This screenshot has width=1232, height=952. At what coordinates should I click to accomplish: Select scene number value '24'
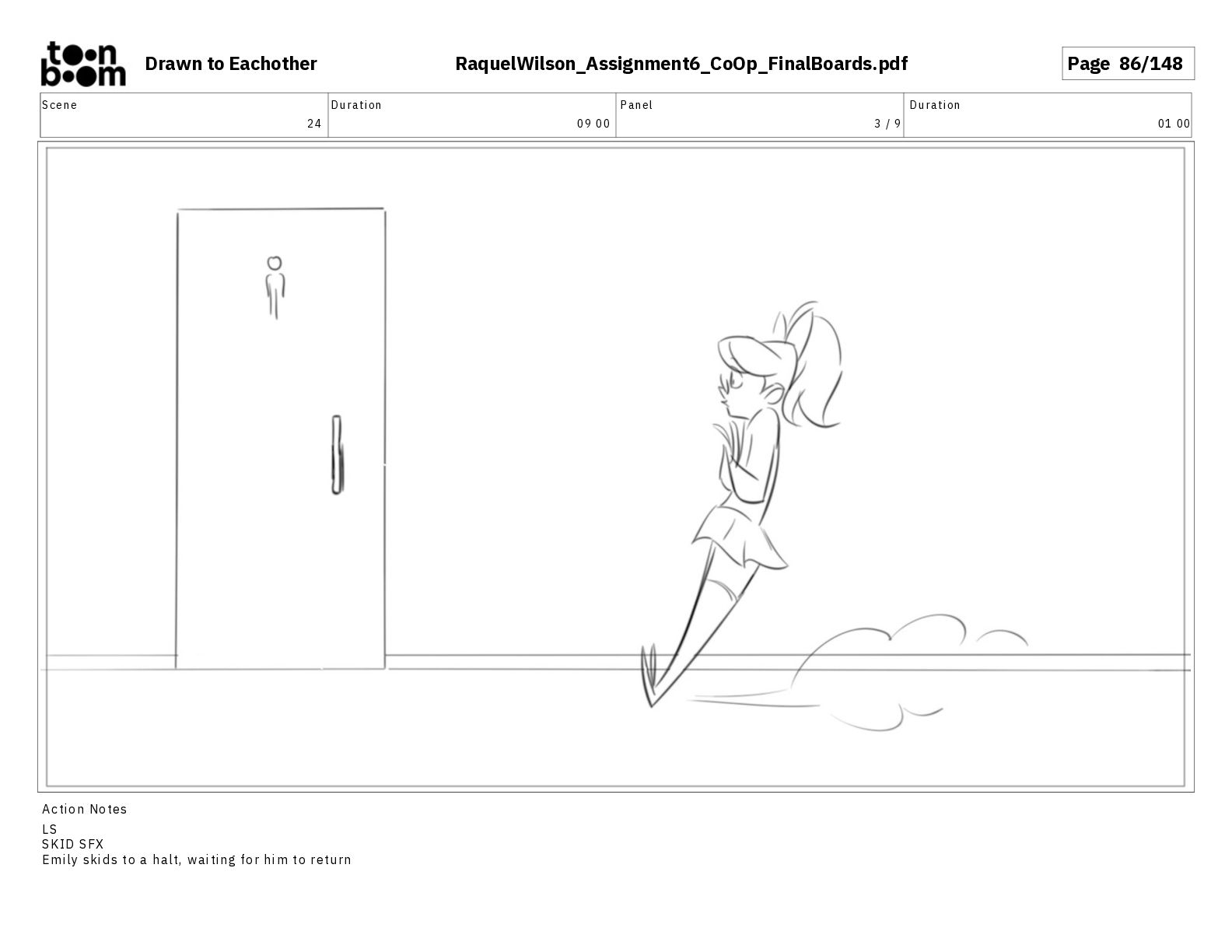[314, 124]
